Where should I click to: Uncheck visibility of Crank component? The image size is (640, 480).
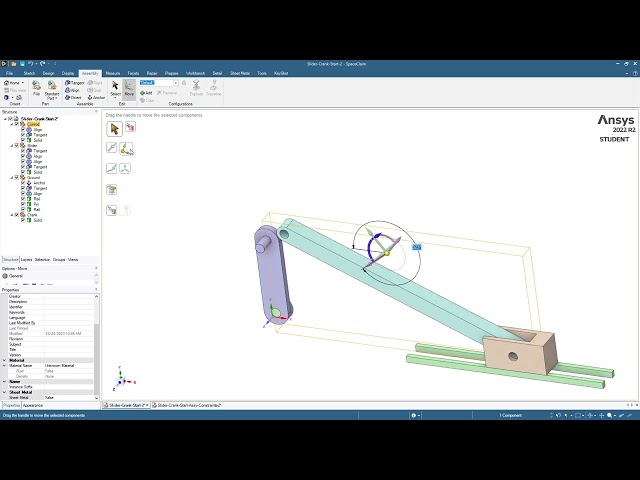pyautogui.click(x=17, y=215)
